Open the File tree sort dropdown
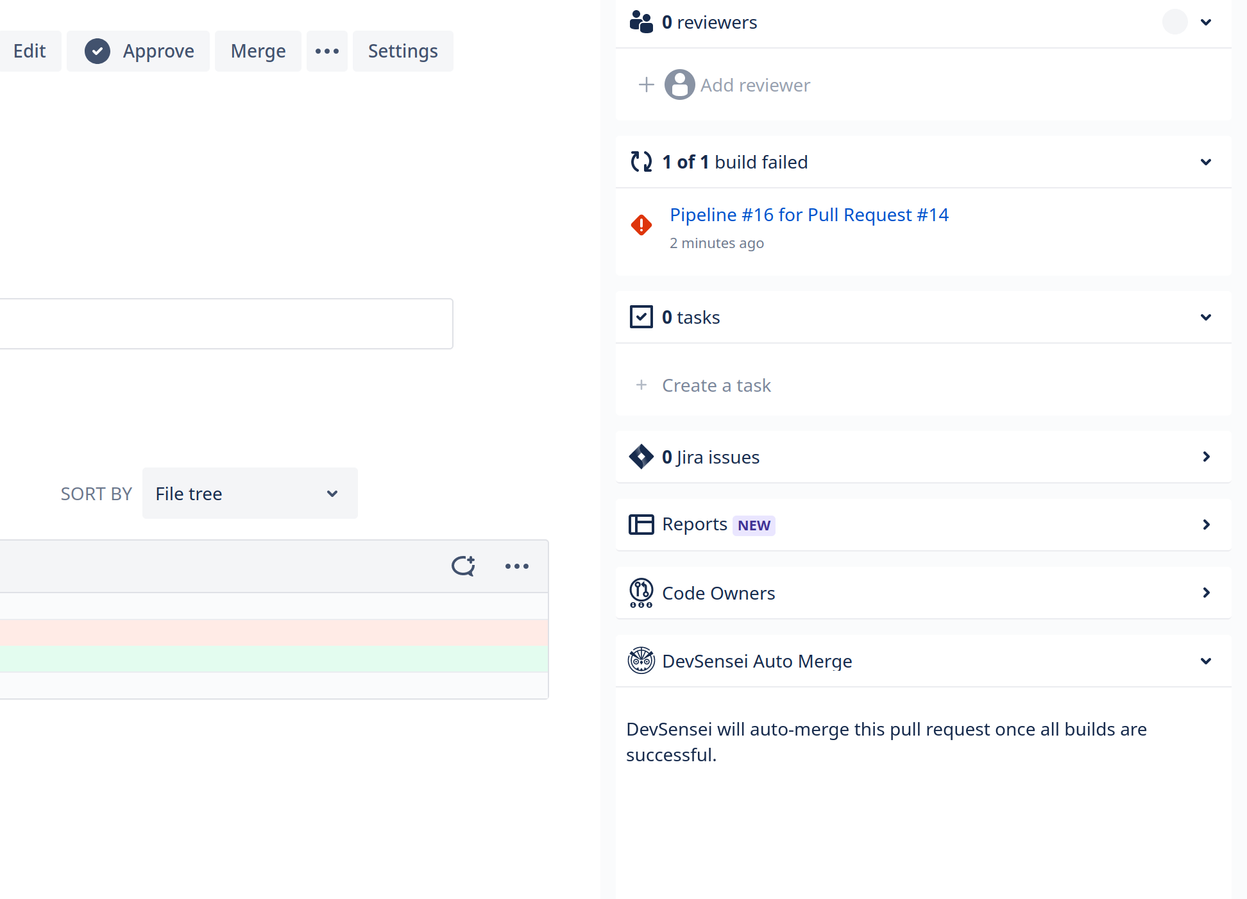This screenshot has width=1247, height=899. 249,493
